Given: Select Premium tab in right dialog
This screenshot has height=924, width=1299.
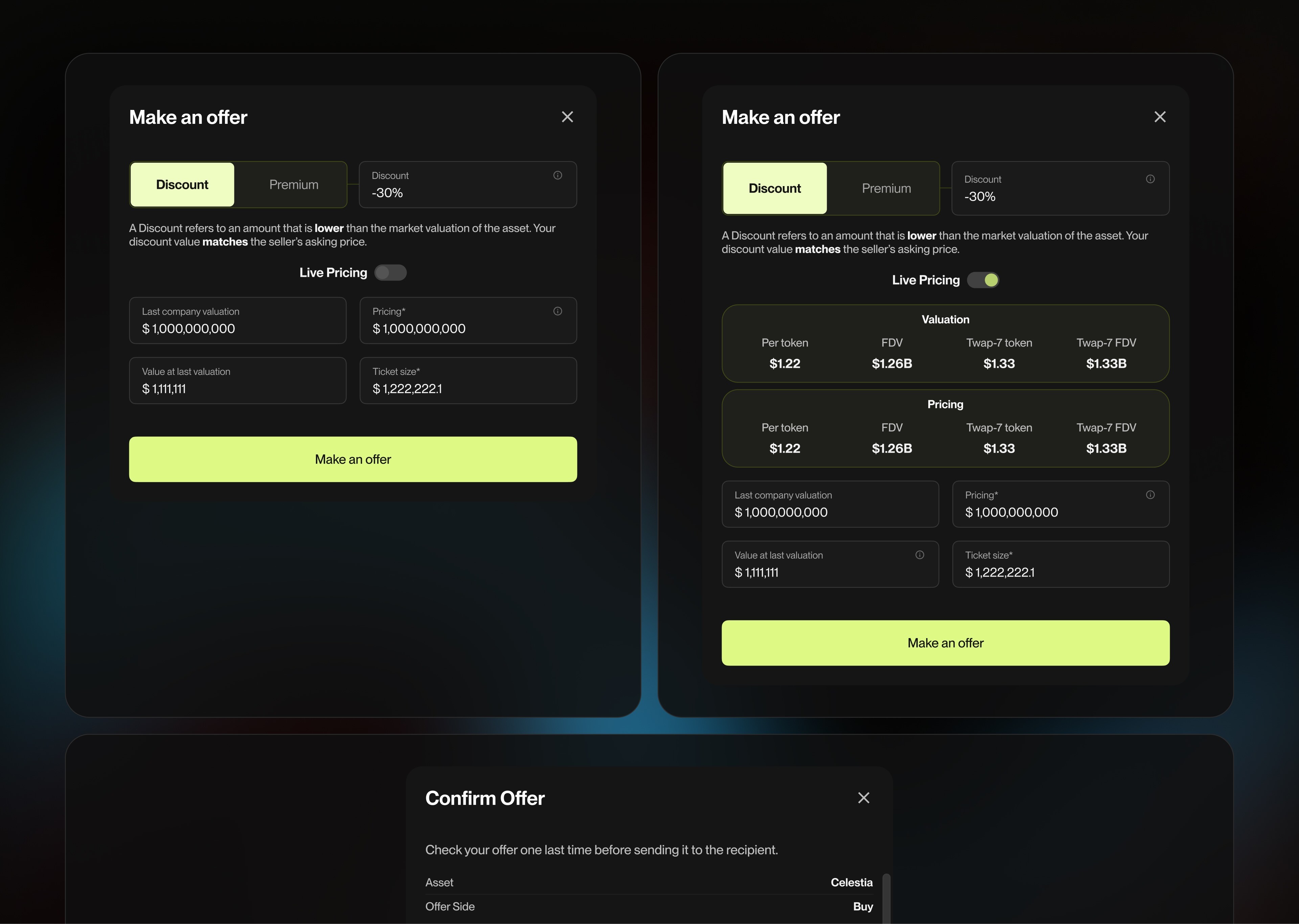Looking at the screenshot, I should 886,188.
